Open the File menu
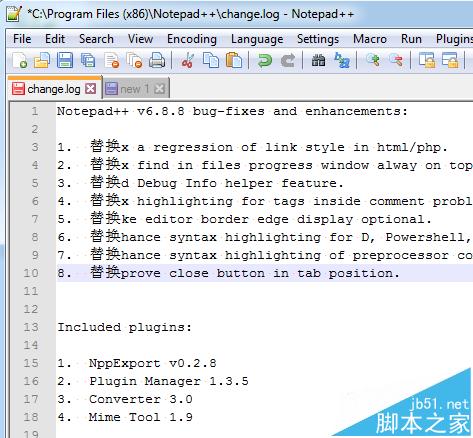This screenshot has height=438, width=473. pyautogui.click(x=22, y=39)
